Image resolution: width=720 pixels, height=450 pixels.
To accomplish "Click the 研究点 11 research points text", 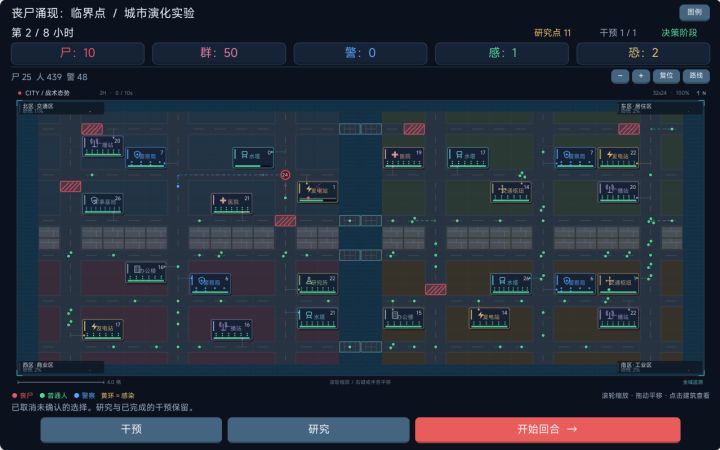I will 552,33.
